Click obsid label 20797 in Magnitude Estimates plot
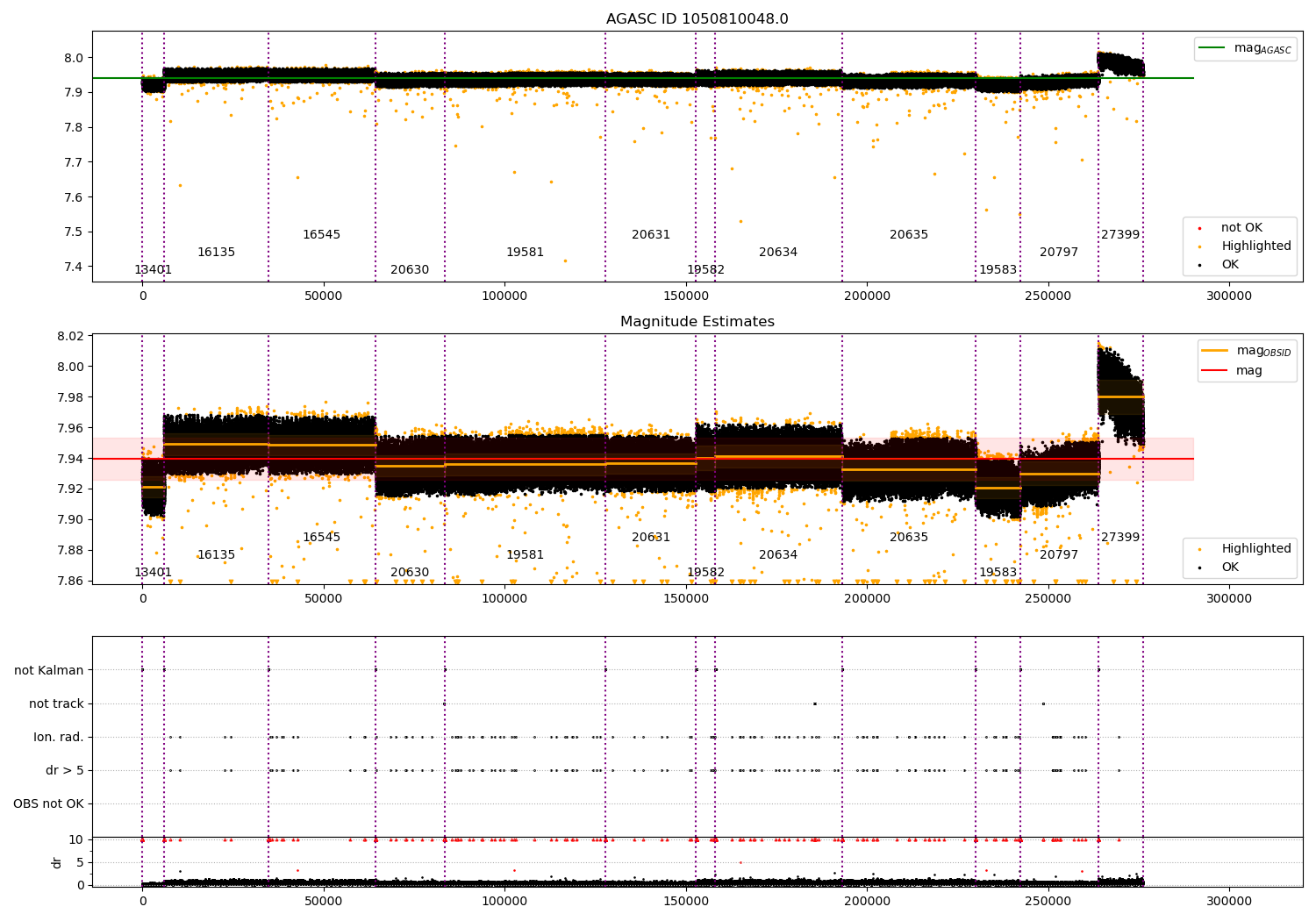This screenshot has width=1316, height=921. pyautogui.click(x=1059, y=555)
